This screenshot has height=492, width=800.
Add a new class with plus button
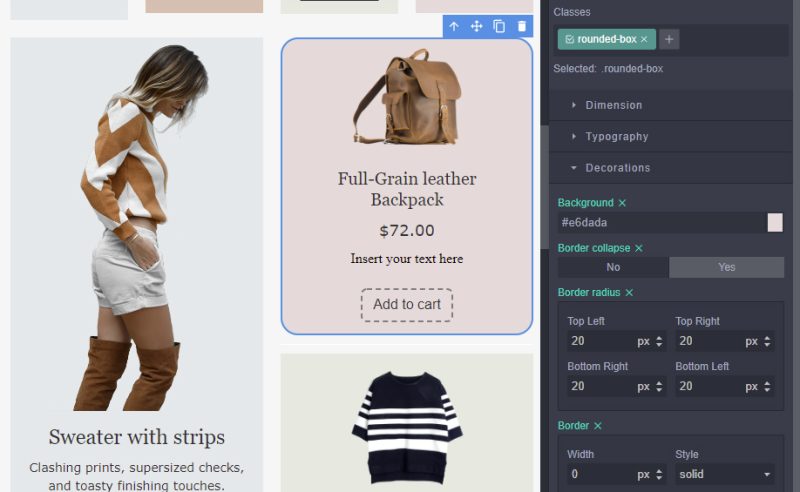[x=669, y=39]
